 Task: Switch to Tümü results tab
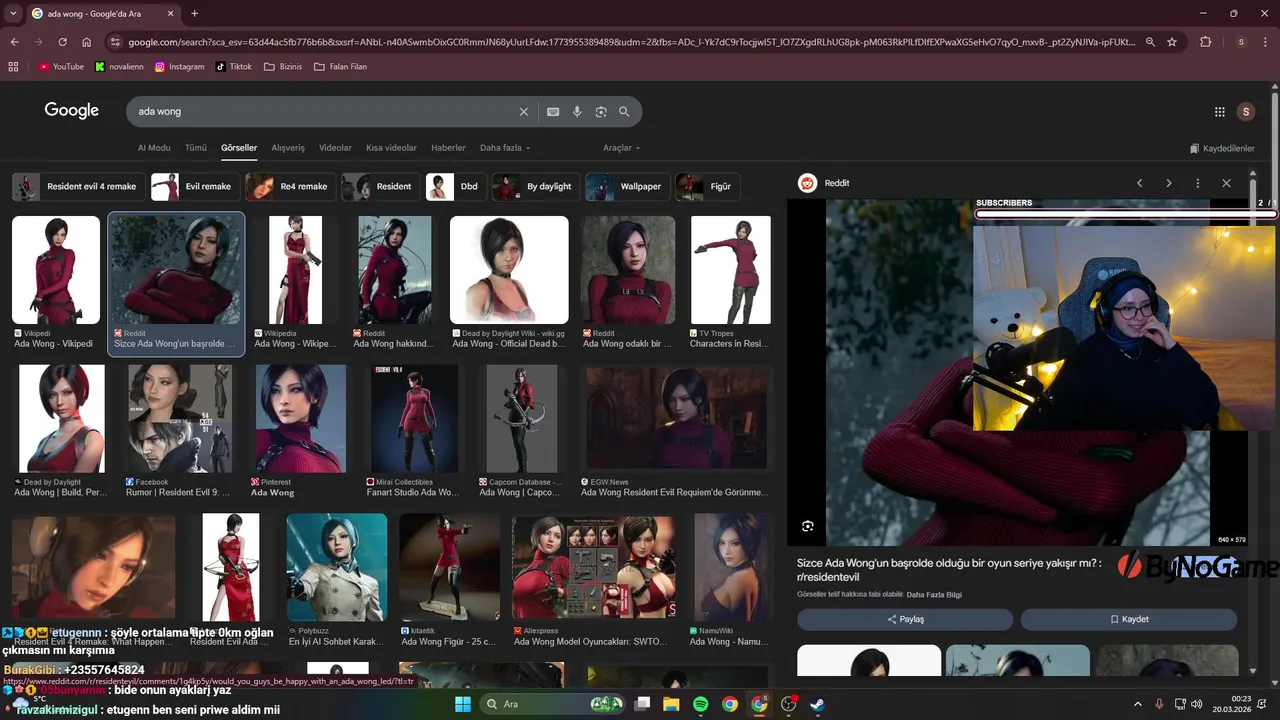click(x=196, y=148)
